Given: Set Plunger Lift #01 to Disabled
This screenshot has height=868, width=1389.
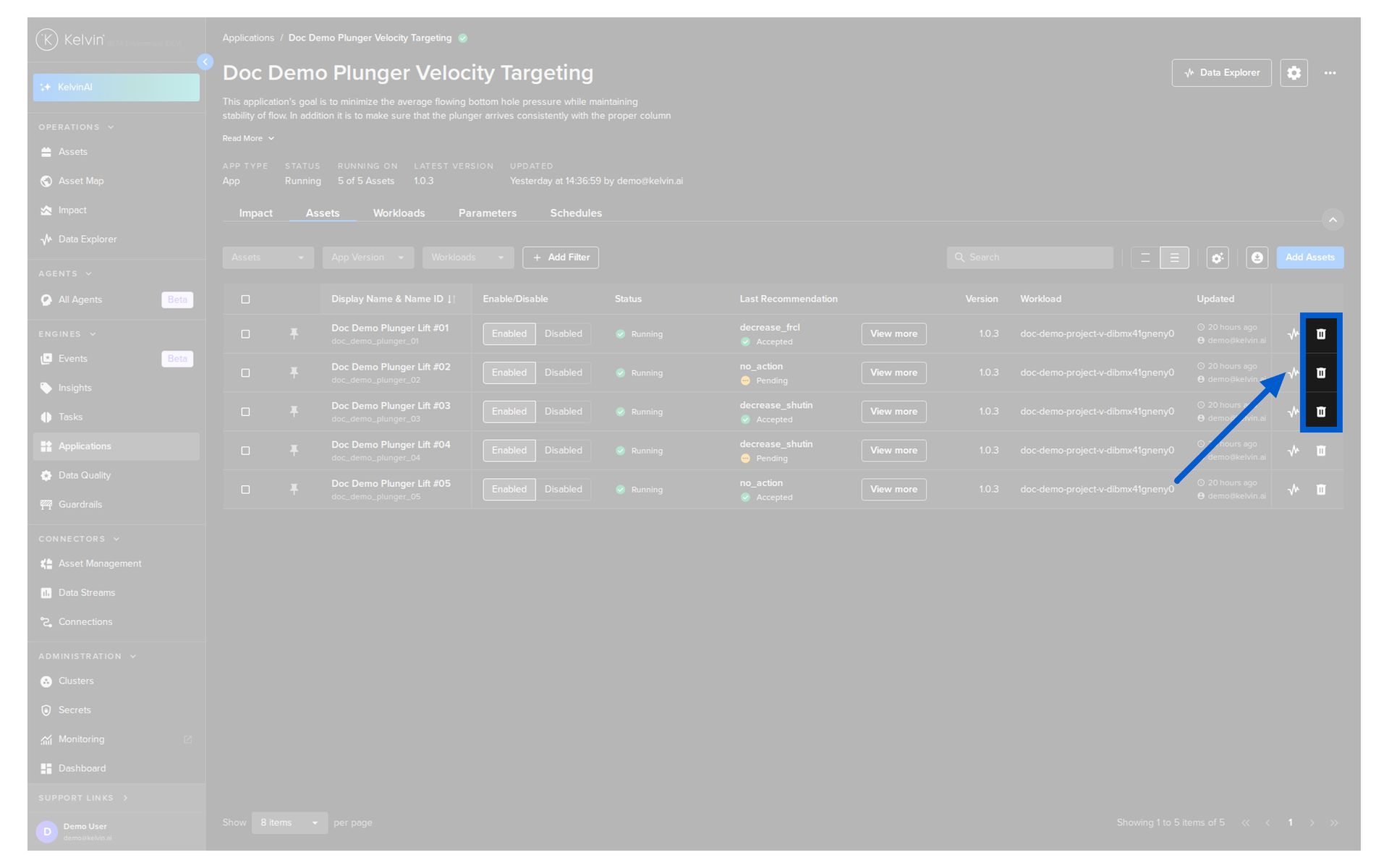Looking at the screenshot, I should 563,333.
